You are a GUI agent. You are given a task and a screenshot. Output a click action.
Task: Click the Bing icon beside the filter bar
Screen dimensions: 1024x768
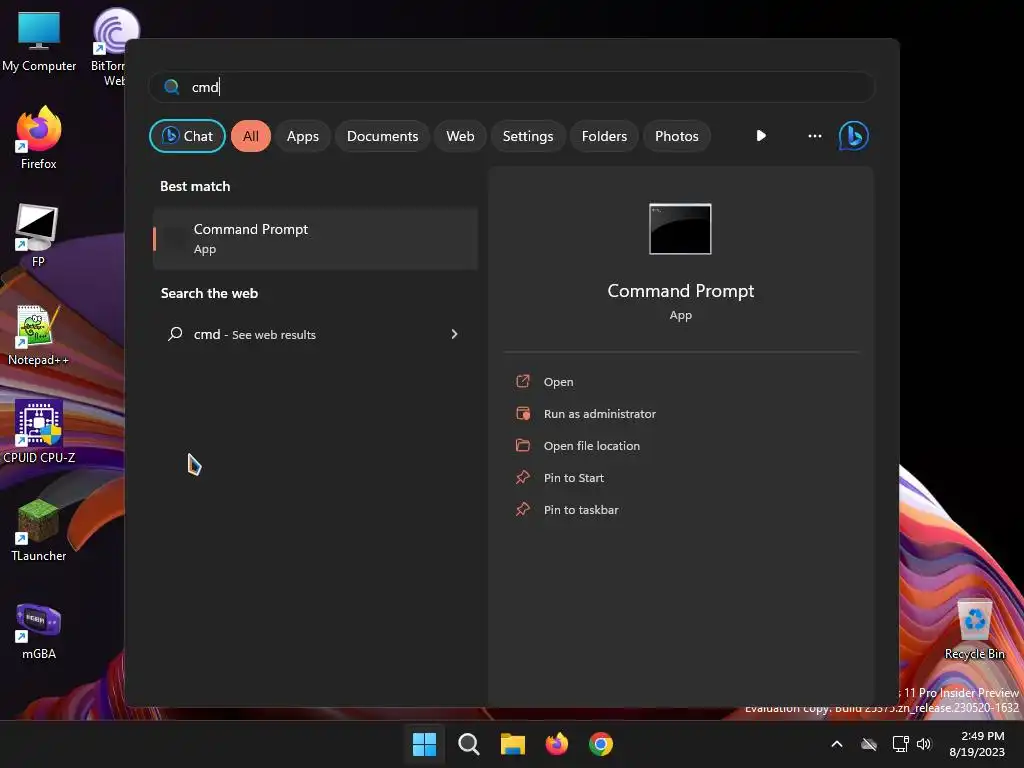point(853,136)
